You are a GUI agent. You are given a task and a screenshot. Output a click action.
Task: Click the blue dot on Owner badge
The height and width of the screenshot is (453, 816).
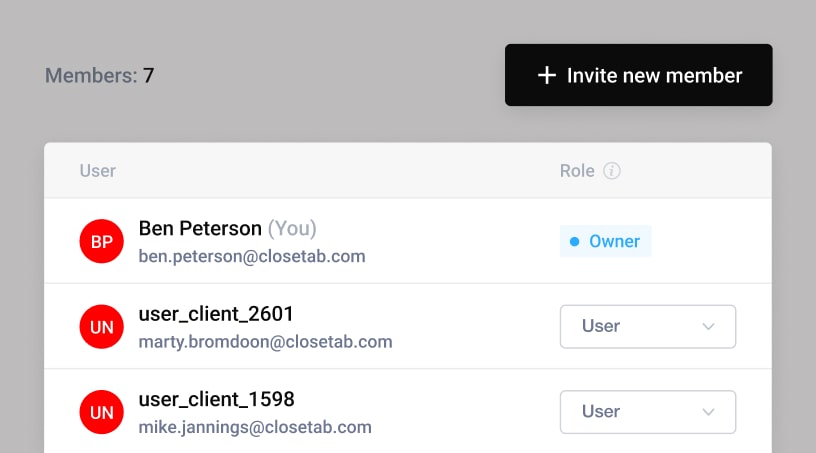[574, 242]
